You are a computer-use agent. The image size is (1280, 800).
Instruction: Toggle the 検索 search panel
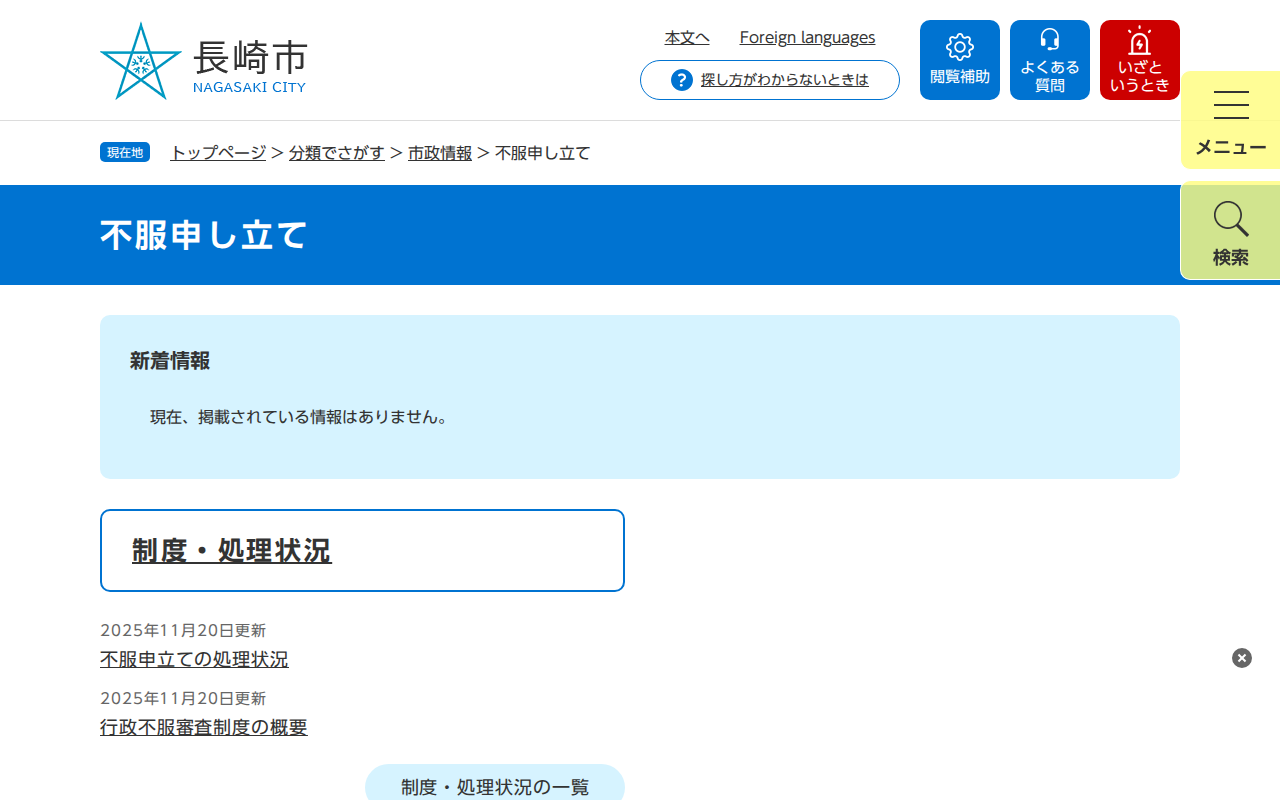pos(1229,232)
